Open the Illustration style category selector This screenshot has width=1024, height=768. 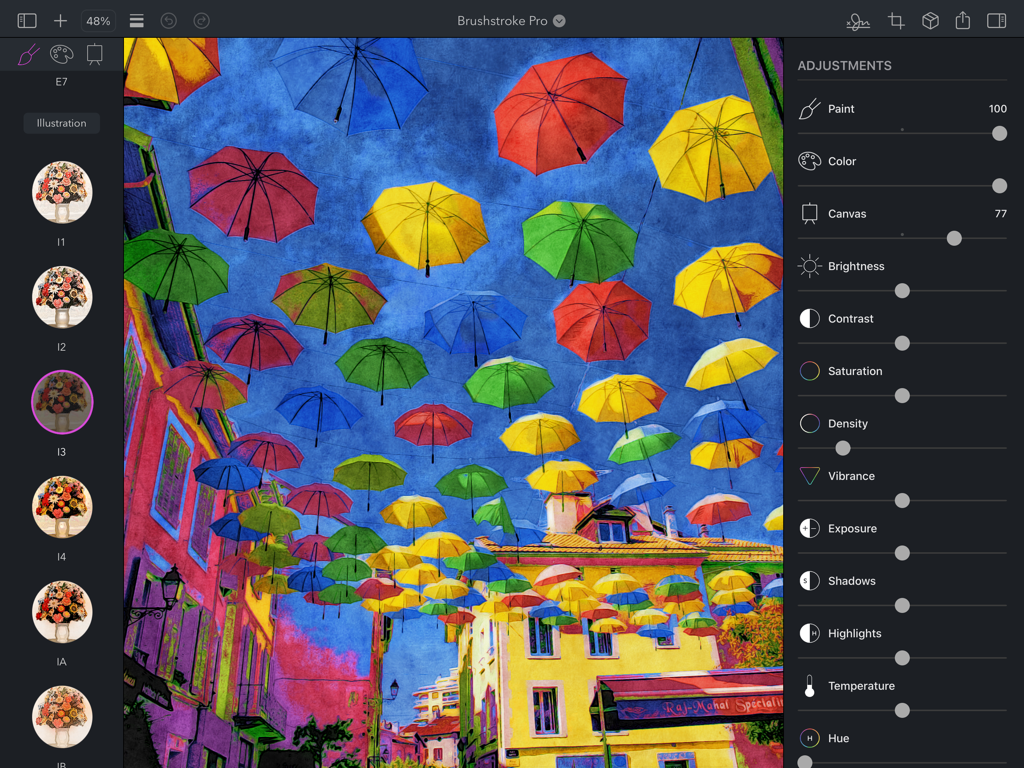pyautogui.click(x=61, y=123)
